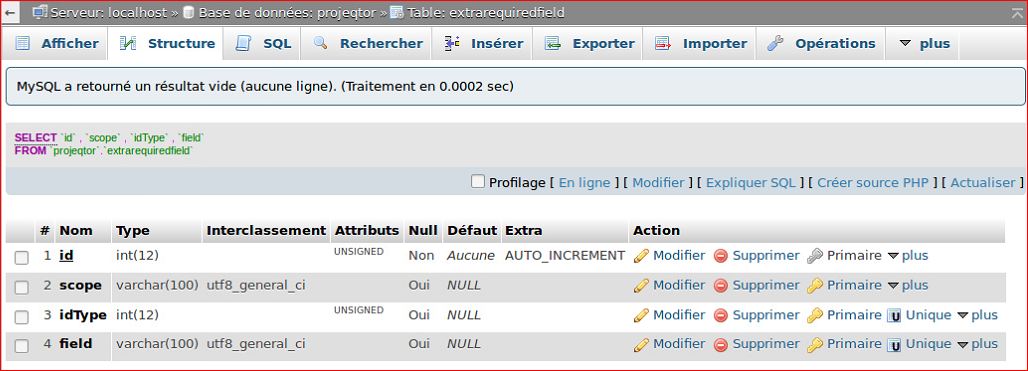The height and width of the screenshot is (371, 1028).
Task: Switch to the Structure tab
Action: coord(167,44)
